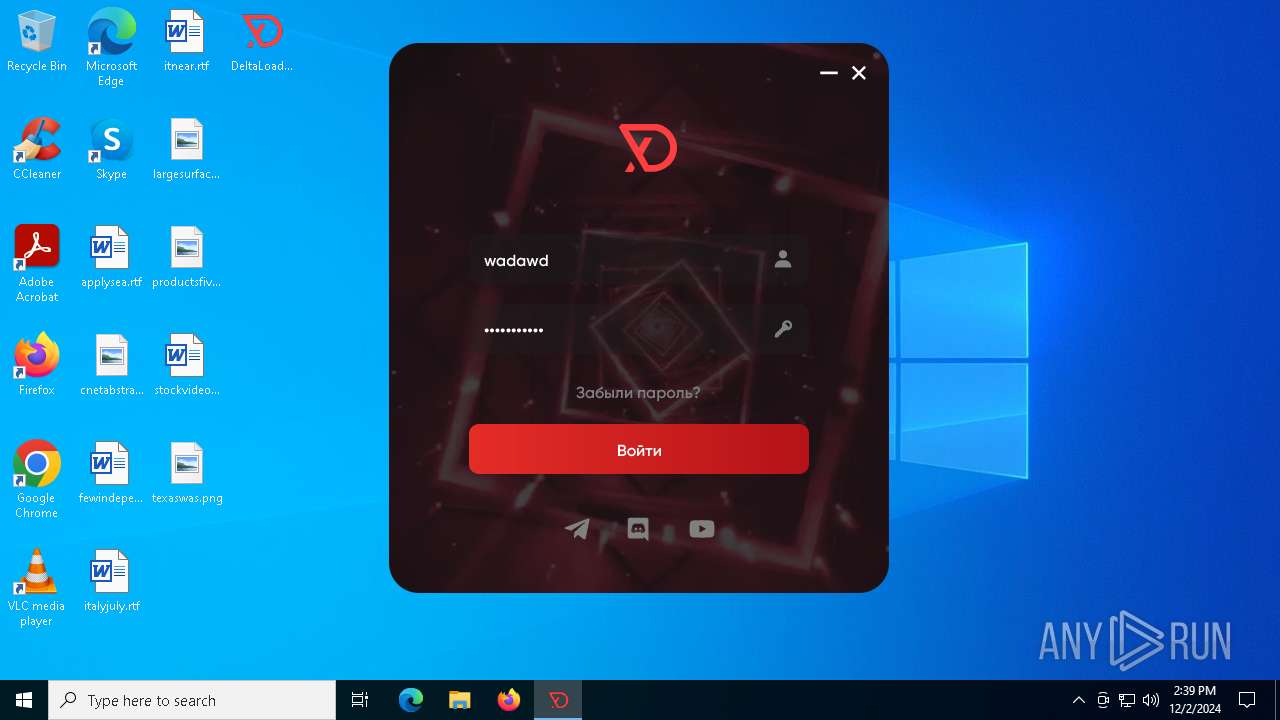The height and width of the screenshot is (720, 1280).
Task: Launch Firefox from the taskbar
Action: click(x=509, y=700)
